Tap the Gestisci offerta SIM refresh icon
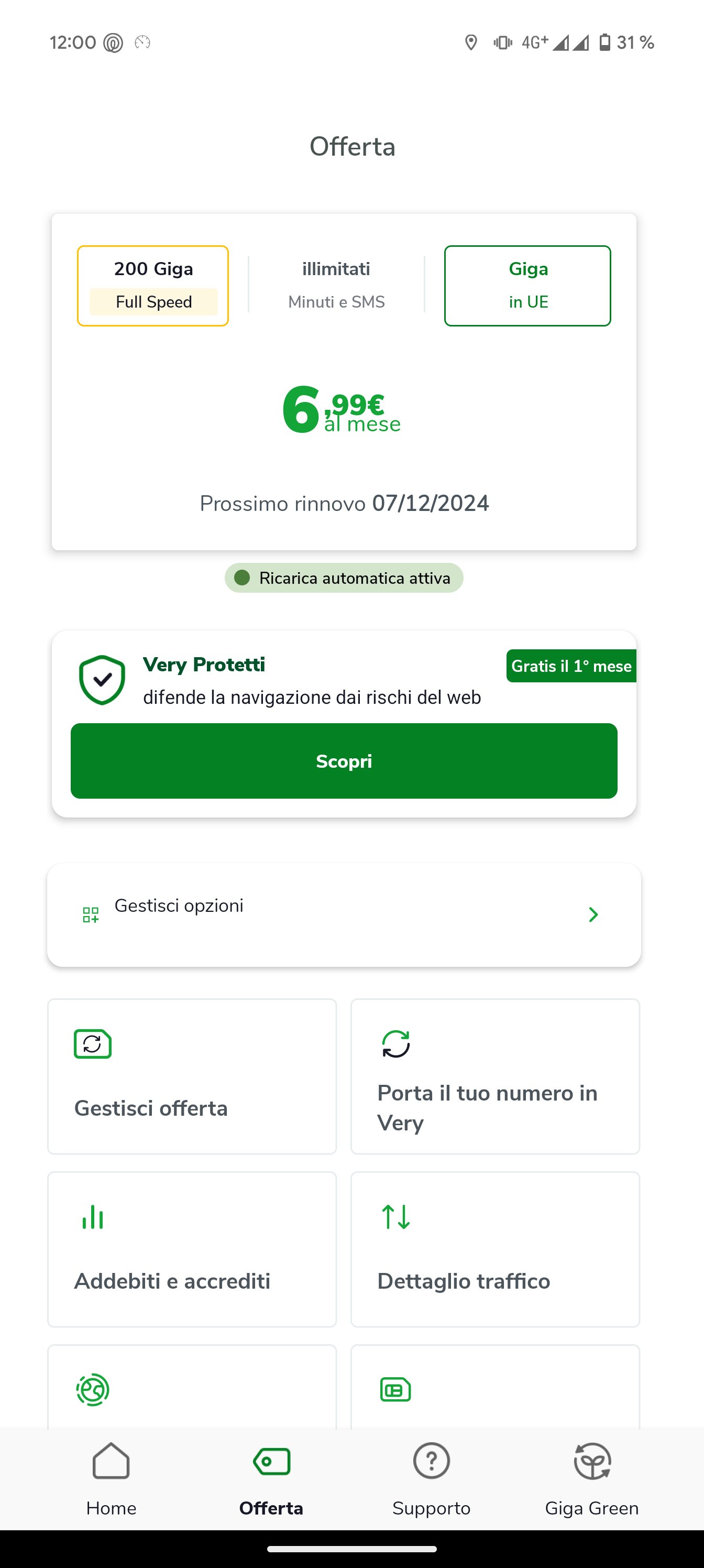Screen dimensions: 704x1568 coord(93,1044)
